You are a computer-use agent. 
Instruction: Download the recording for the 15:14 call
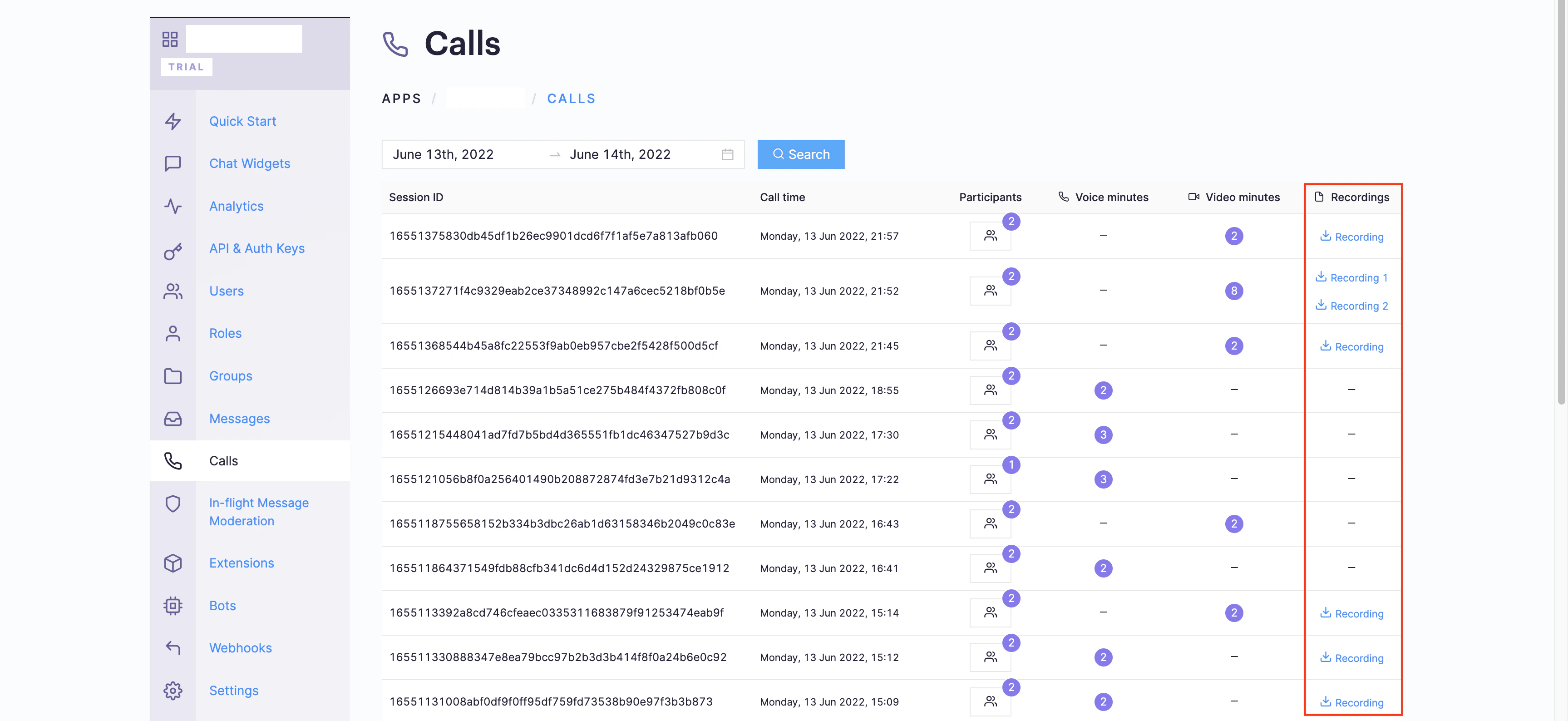point(1352,614)
